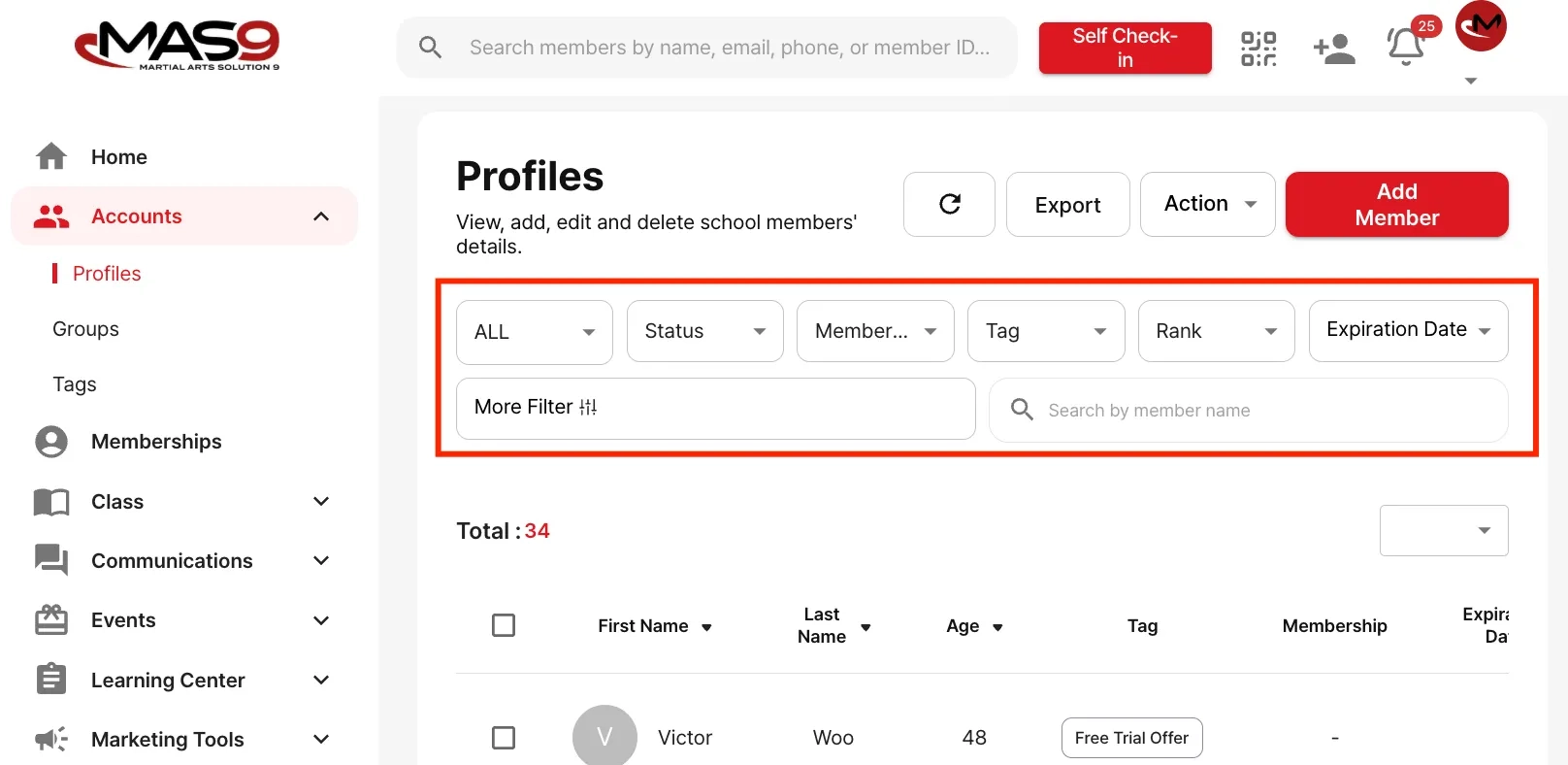Click the user avatar in top right
The height and width of the screenshot is (765, 1568).
pyautogui.click(x=1481, y=26)
